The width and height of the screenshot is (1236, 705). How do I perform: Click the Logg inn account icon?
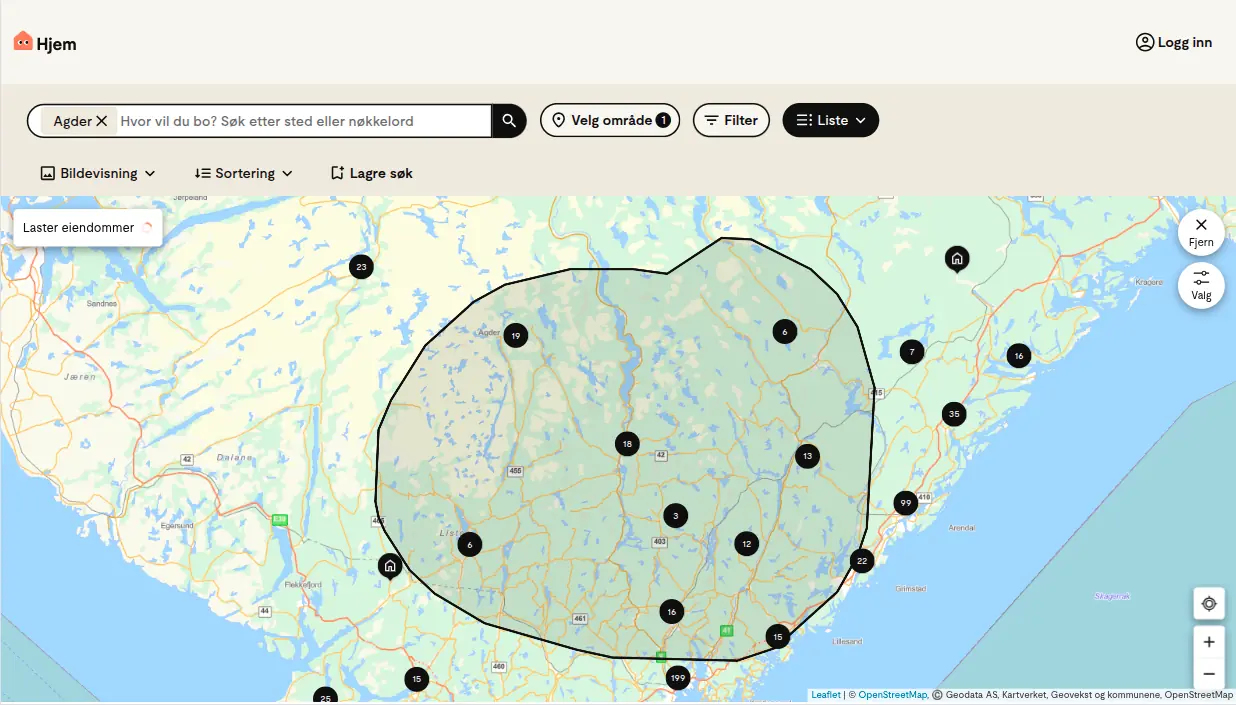point(1144,42)
